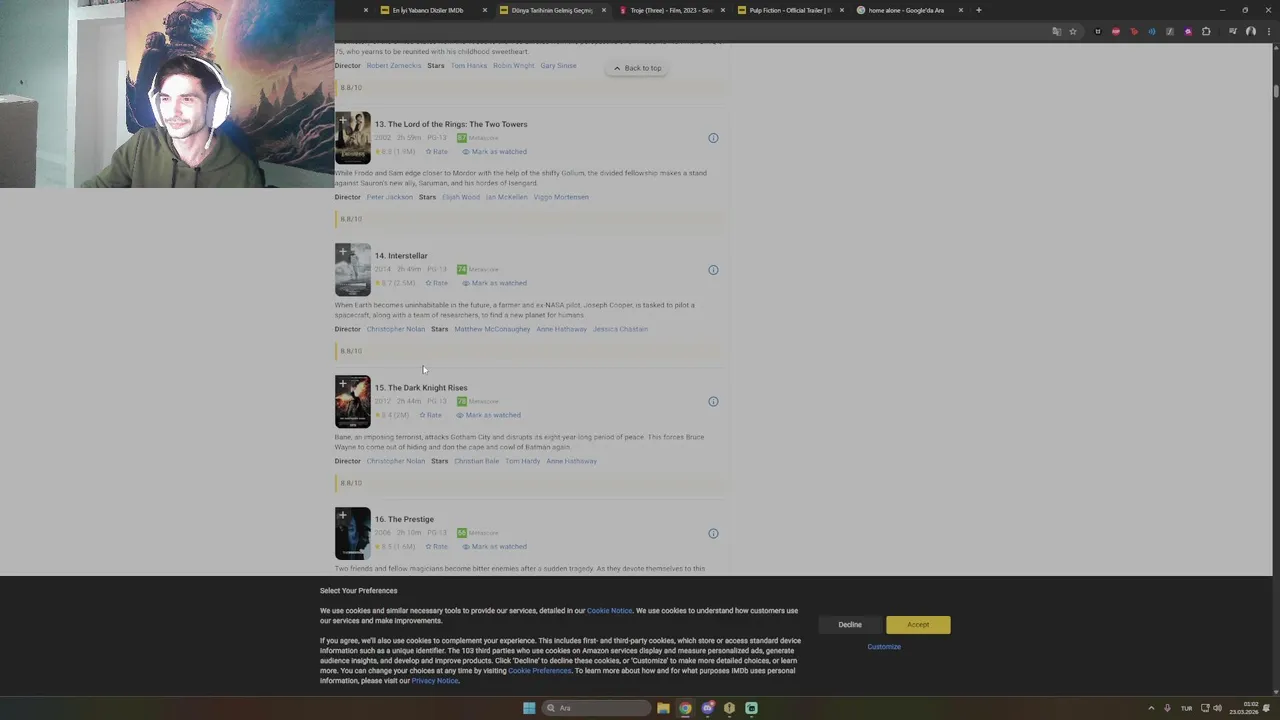This screenshot has width=1280, height=720.
Task: Open Matthew McConaughey's page
Action: pos(492,329)
